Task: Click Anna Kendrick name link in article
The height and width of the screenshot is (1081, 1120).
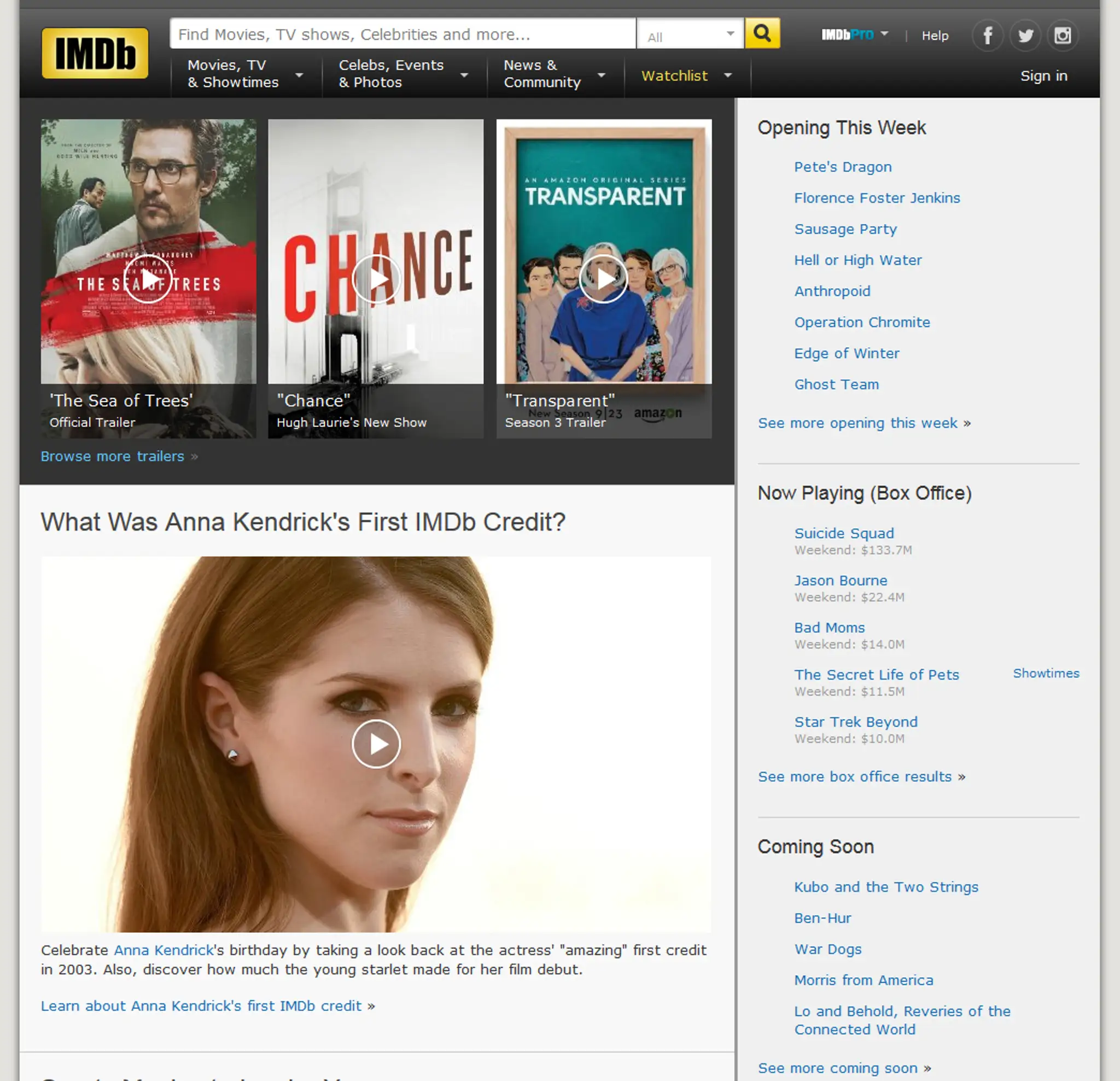Action: (164, 950)
